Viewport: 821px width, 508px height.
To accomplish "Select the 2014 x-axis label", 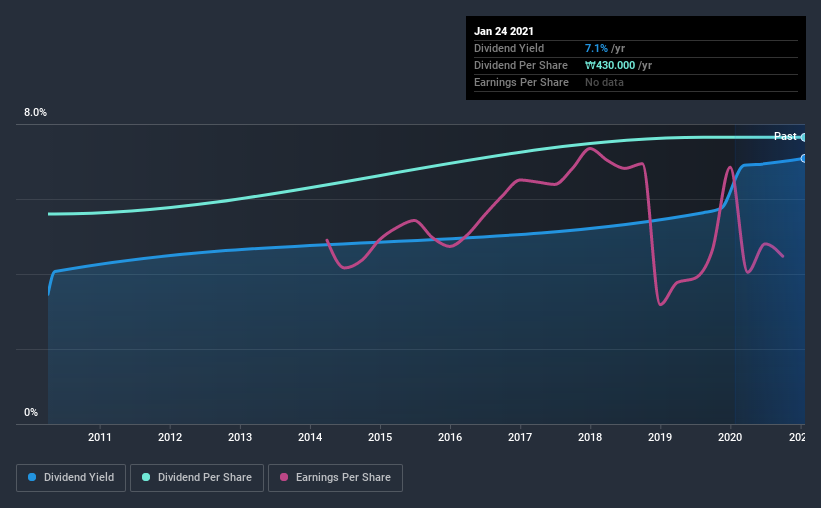I will (310, 437).
